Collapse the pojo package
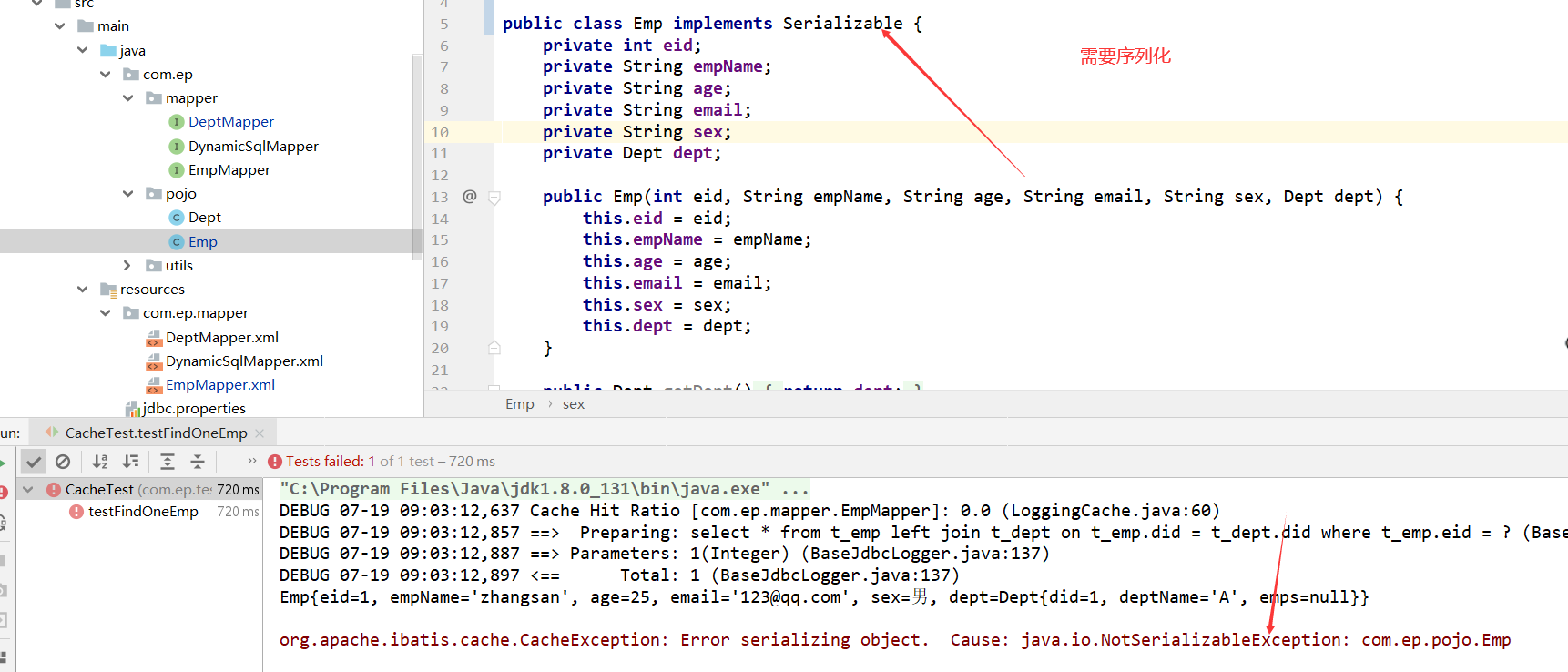This screenshot has height=672, width=1568. (x=128, y=194)
